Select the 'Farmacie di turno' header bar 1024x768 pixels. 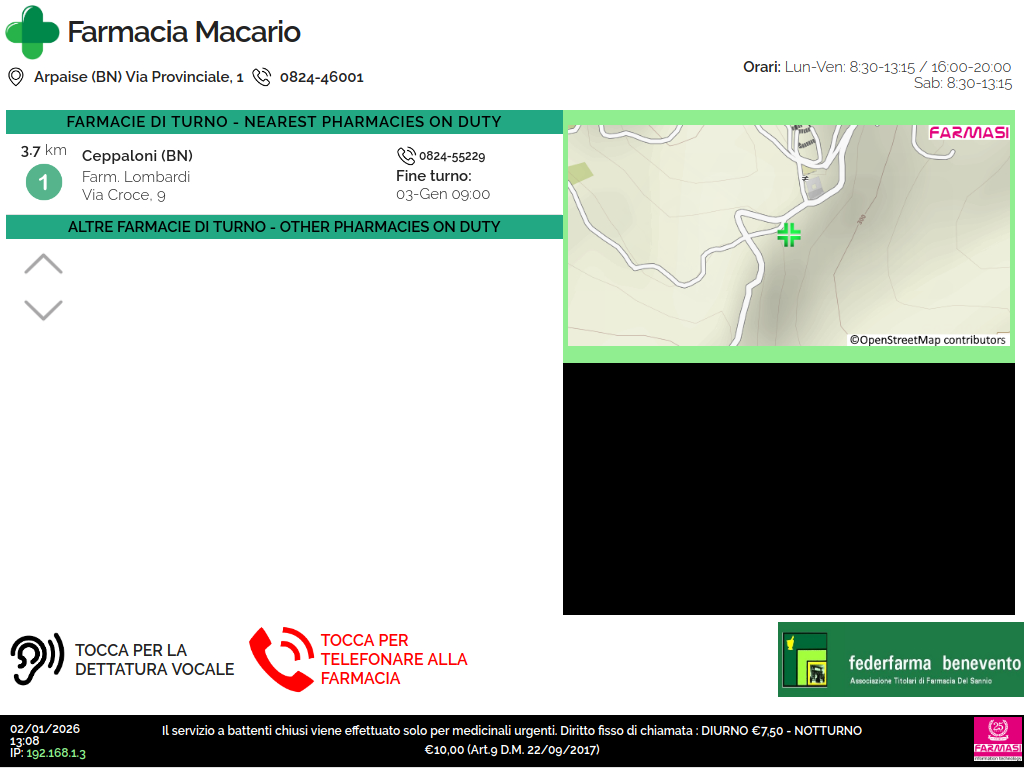pos(284,122)
